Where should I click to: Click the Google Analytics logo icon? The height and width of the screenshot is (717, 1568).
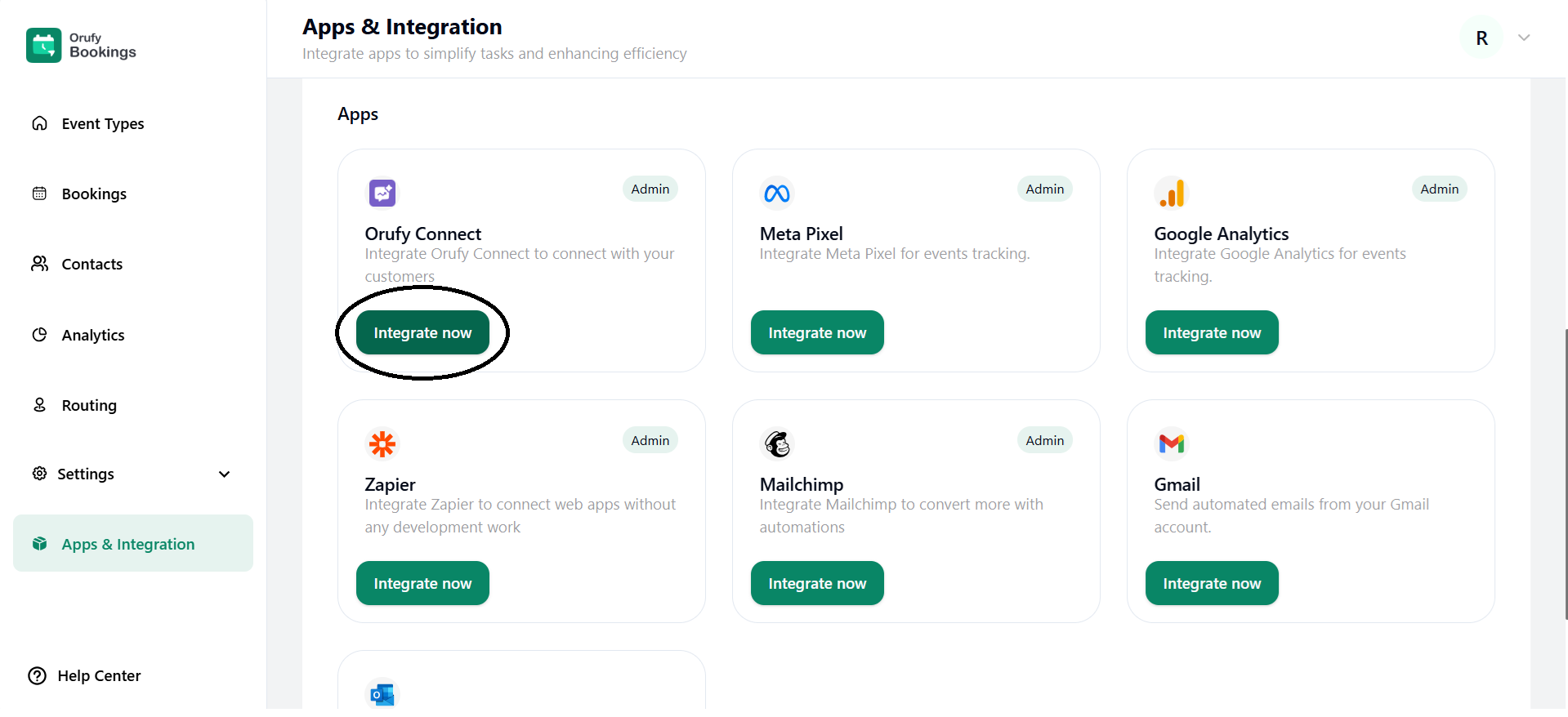click(1171, 194)
